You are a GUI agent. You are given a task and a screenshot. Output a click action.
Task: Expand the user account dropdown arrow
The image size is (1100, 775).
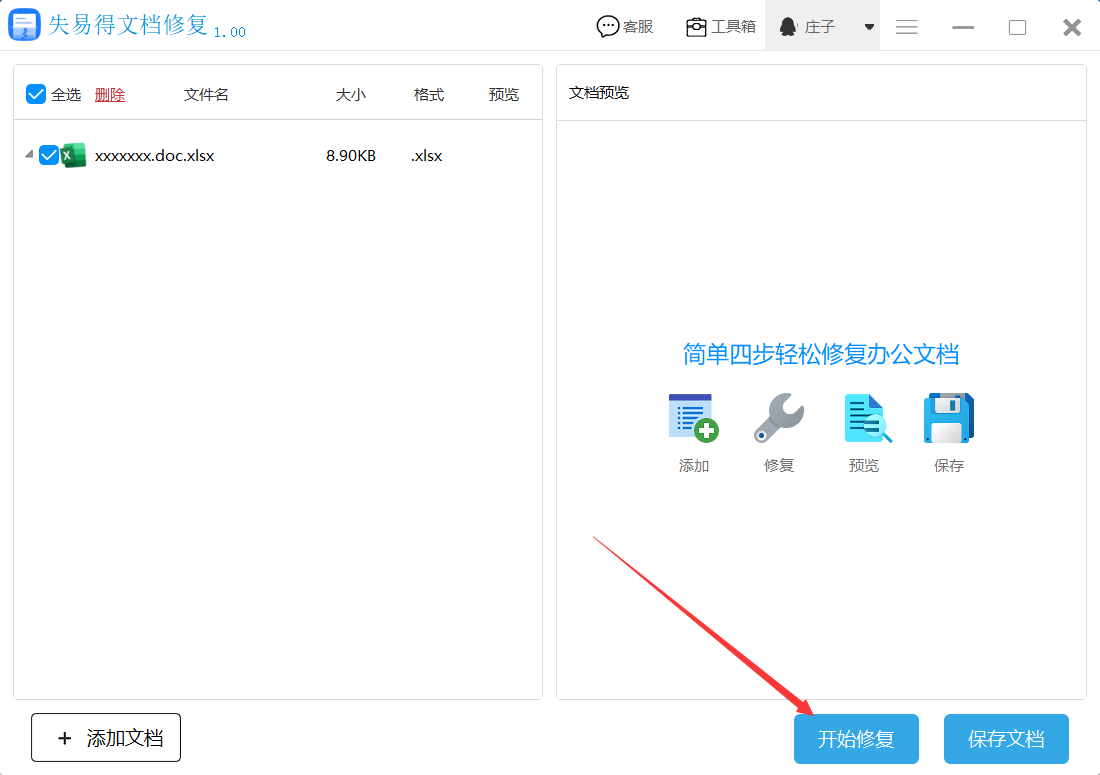[869, 27]
